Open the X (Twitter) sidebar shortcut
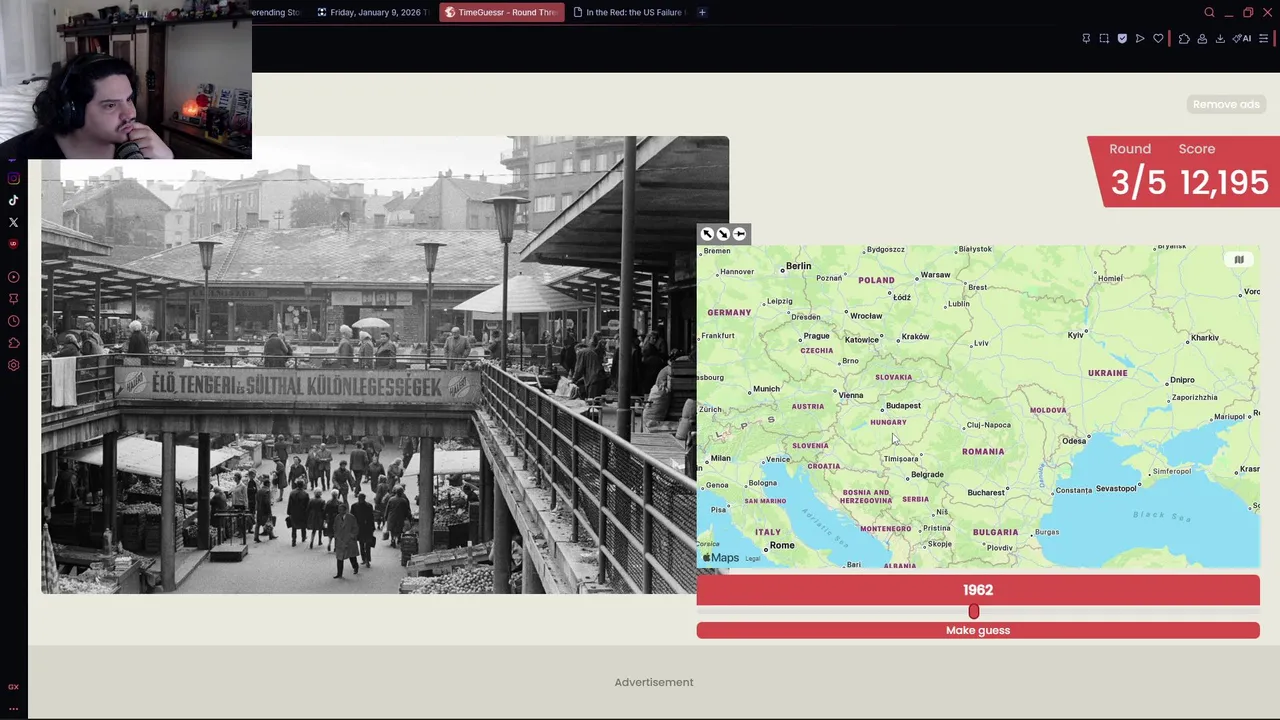This screenshot has height=720, width=1280. pos(13,222)
